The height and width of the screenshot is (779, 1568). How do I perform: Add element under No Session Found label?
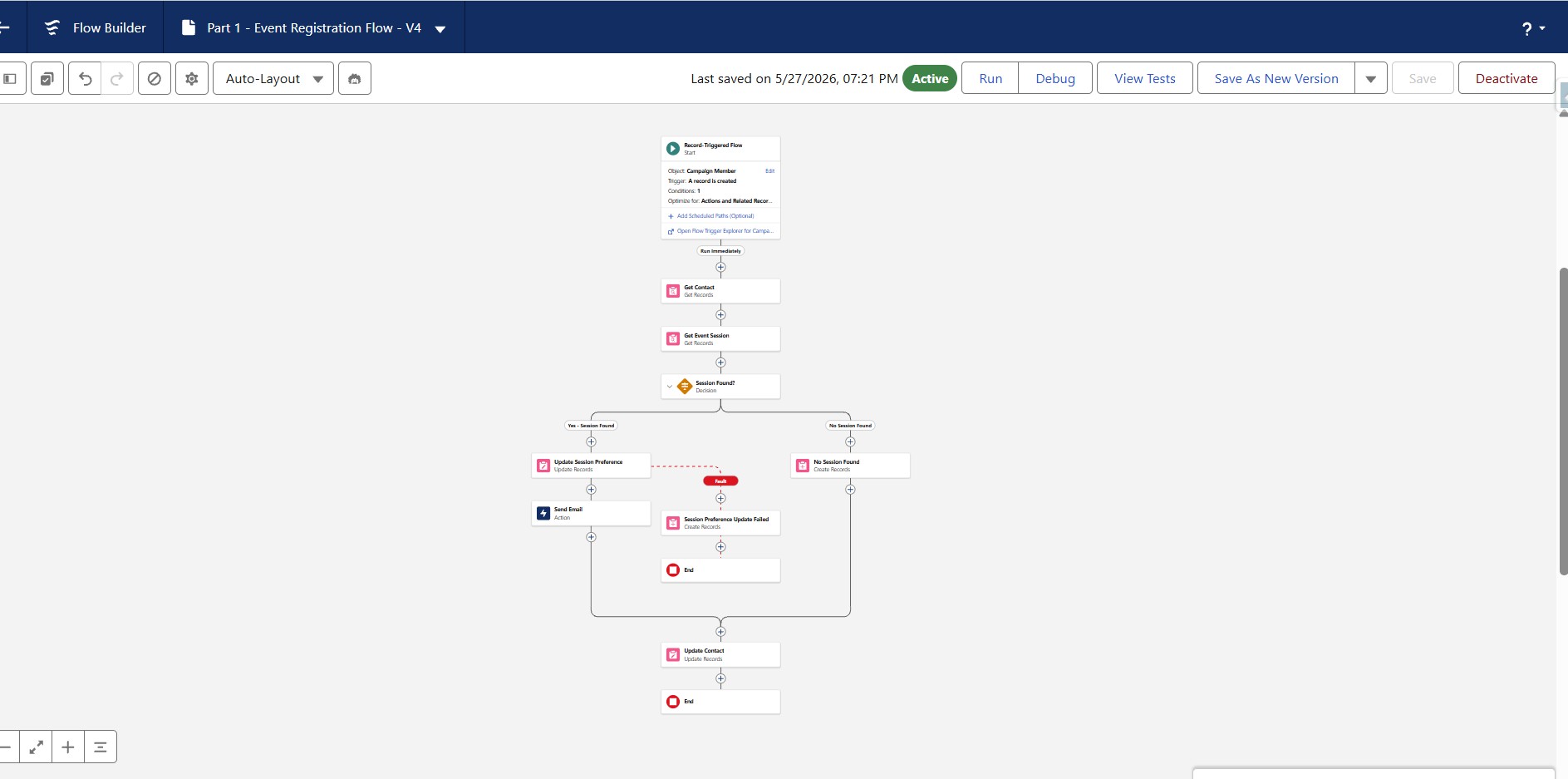click(850, 441)
